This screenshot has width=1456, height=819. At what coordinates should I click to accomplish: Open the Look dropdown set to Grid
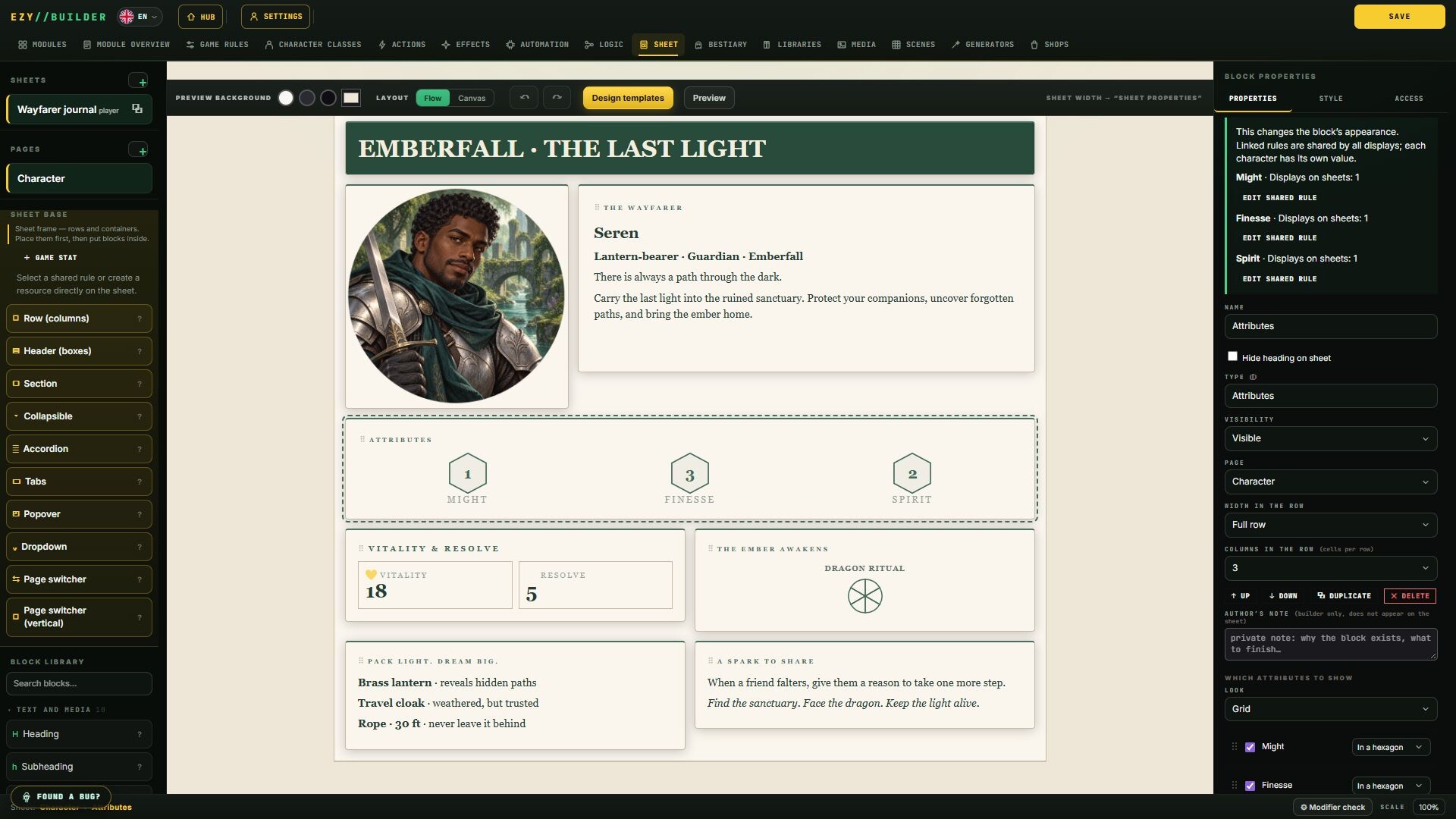(1330, 710)
